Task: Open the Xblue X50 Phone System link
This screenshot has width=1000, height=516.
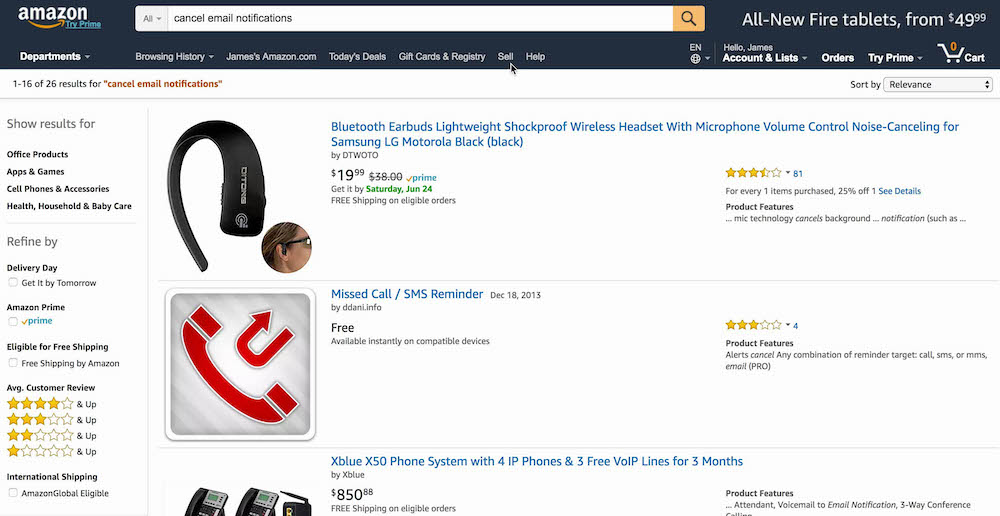Action: (x=537, y=461)
